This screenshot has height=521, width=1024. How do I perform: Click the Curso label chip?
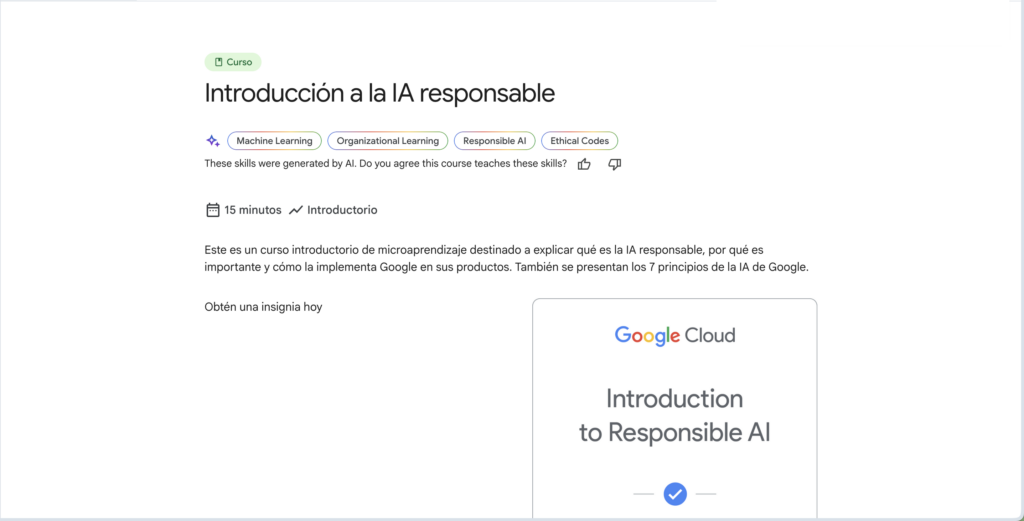[x=233, y=62]
